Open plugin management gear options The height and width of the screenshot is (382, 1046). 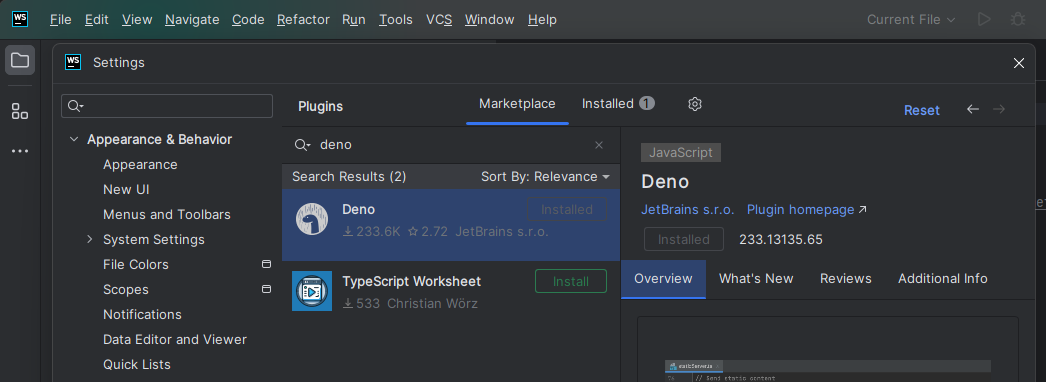coord(695,103)
